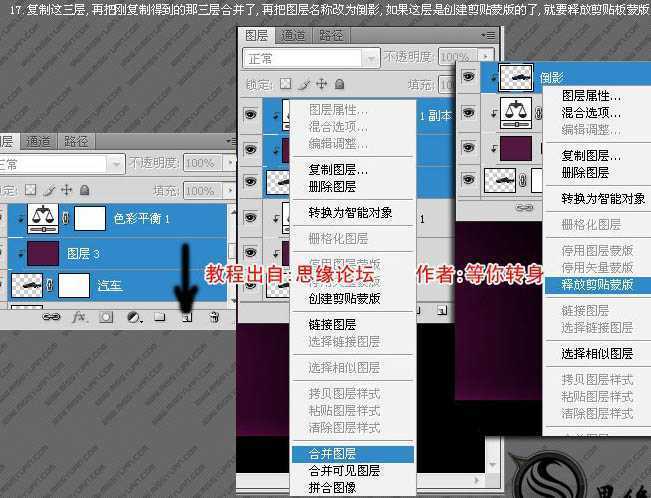The image size is (651, 498).
Task: Click the create new layer icon under arrow
Action: pos(187,318)
